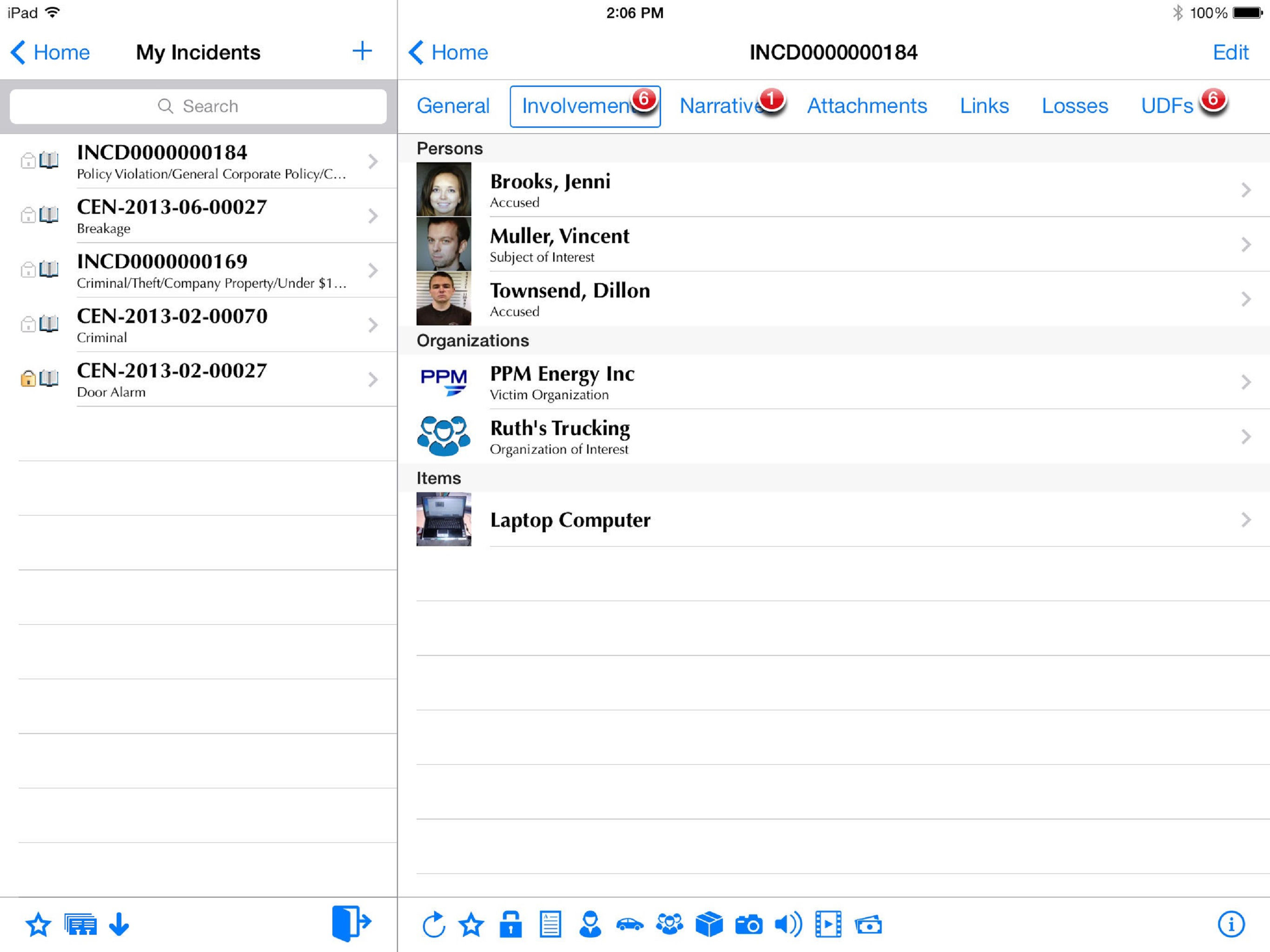The image size is (1270, 952).
Task: Tap Home back button in incident detail
Action: (x=448, y=52)
